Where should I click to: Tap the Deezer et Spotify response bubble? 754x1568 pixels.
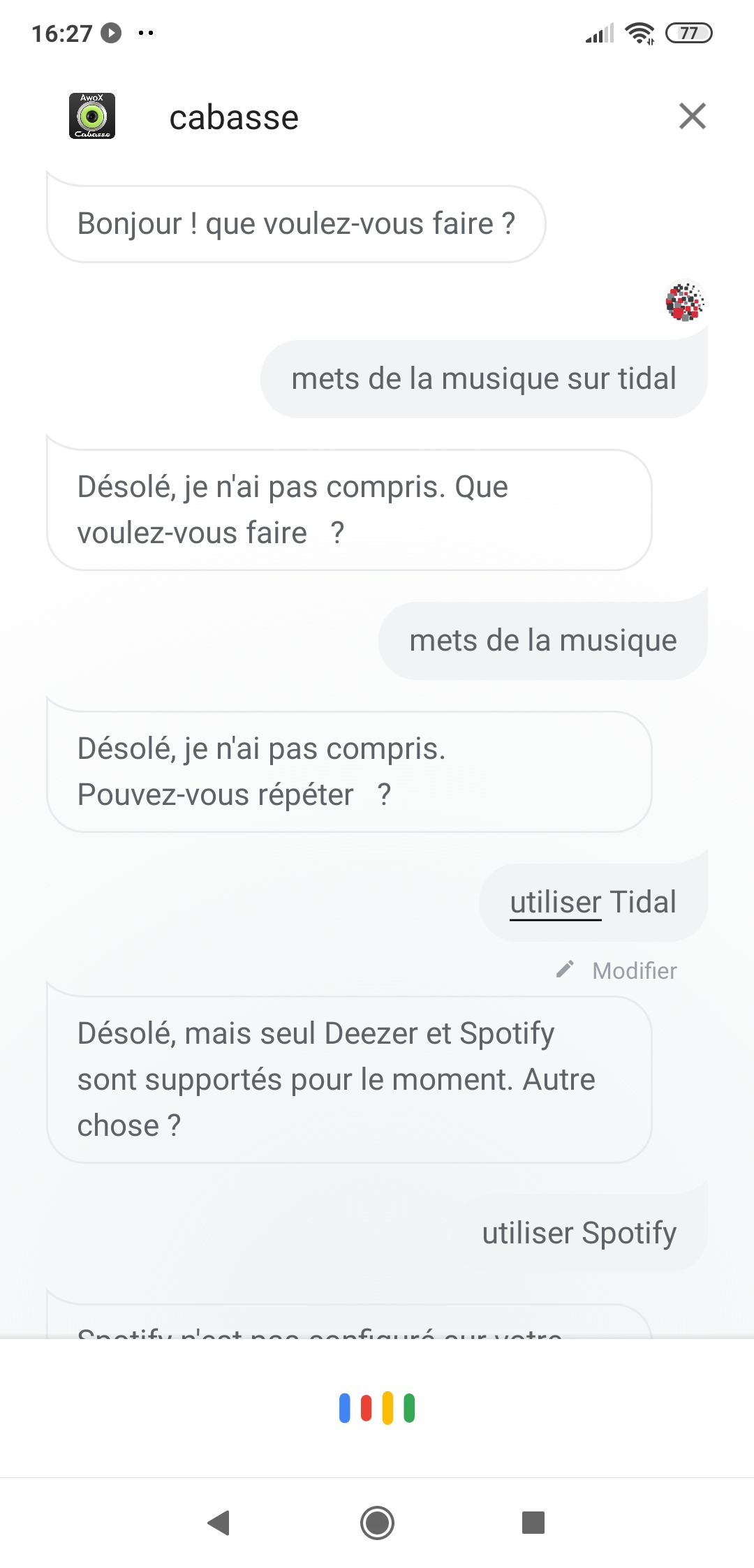[x=349, y=1079]
